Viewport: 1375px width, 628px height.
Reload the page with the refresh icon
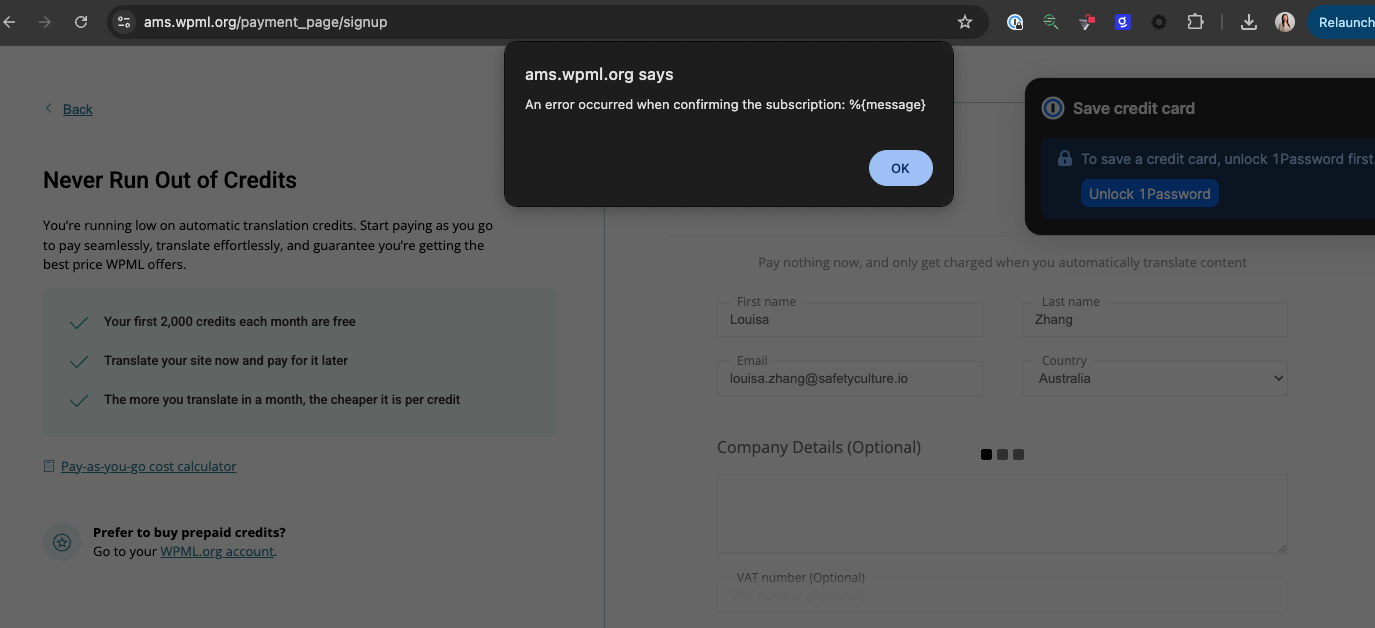point(81,22)
